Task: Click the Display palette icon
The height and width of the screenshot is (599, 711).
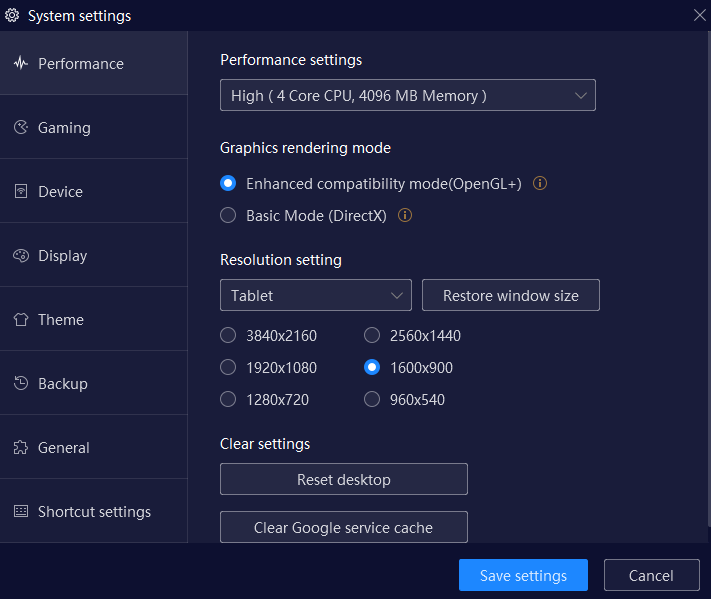Action: click(21, 256)
